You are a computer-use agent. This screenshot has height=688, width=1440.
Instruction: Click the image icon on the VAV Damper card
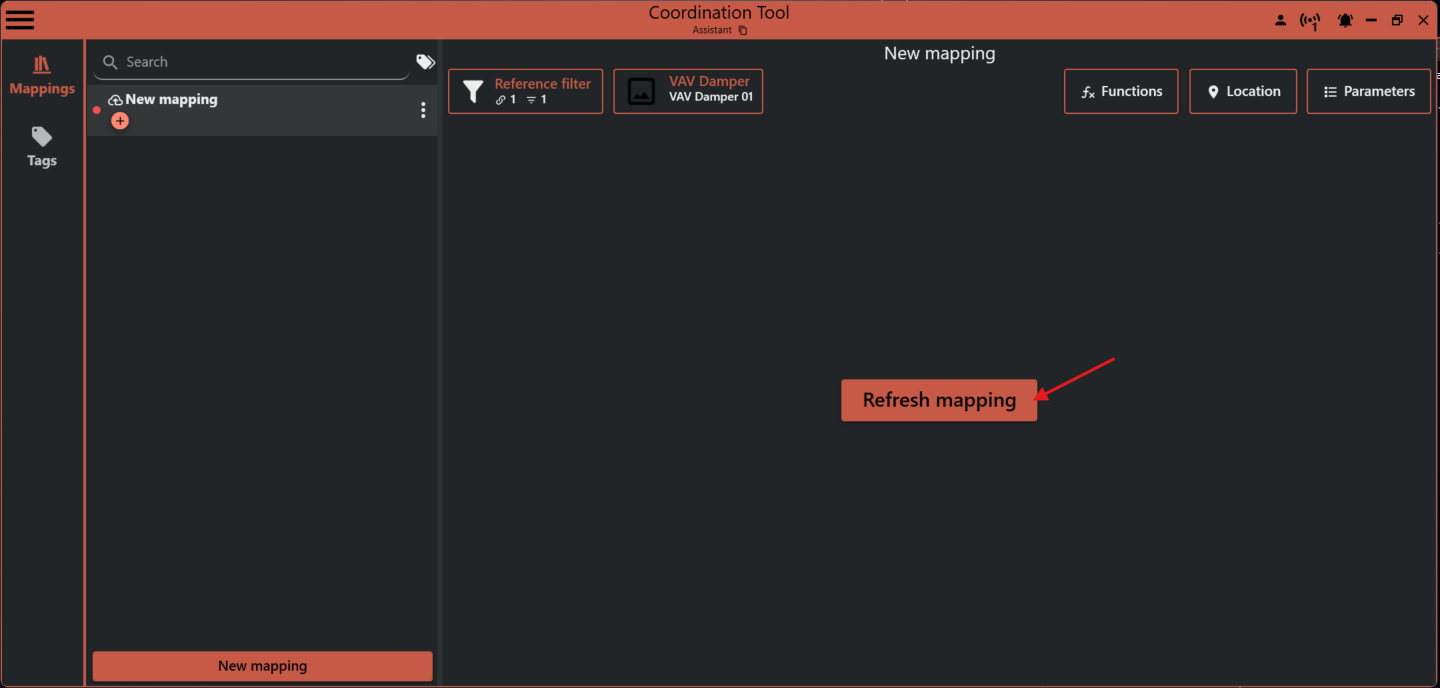pyautogui.click(x=640, y=91)
